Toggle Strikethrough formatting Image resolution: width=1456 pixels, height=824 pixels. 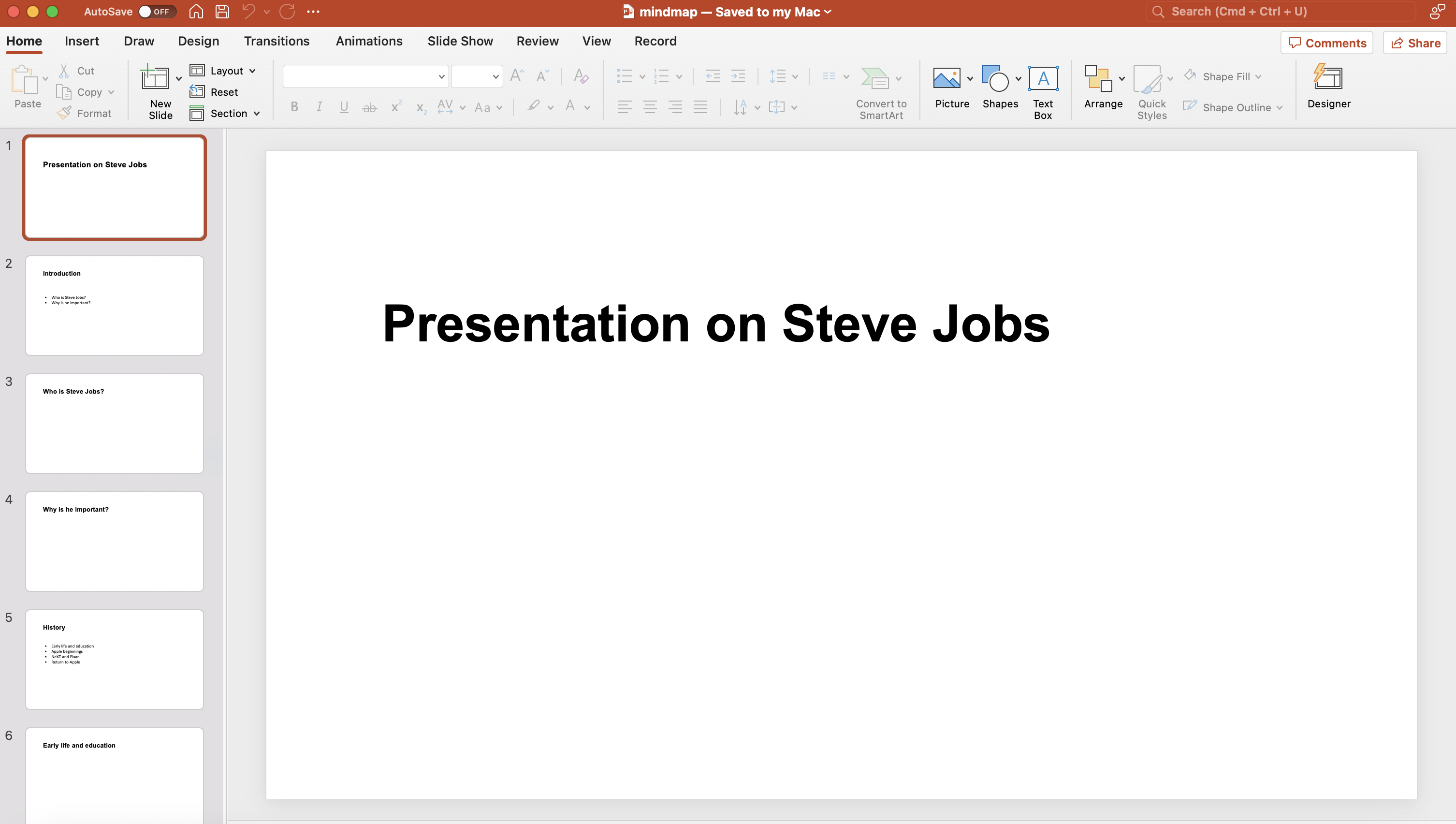coord(369,107)
